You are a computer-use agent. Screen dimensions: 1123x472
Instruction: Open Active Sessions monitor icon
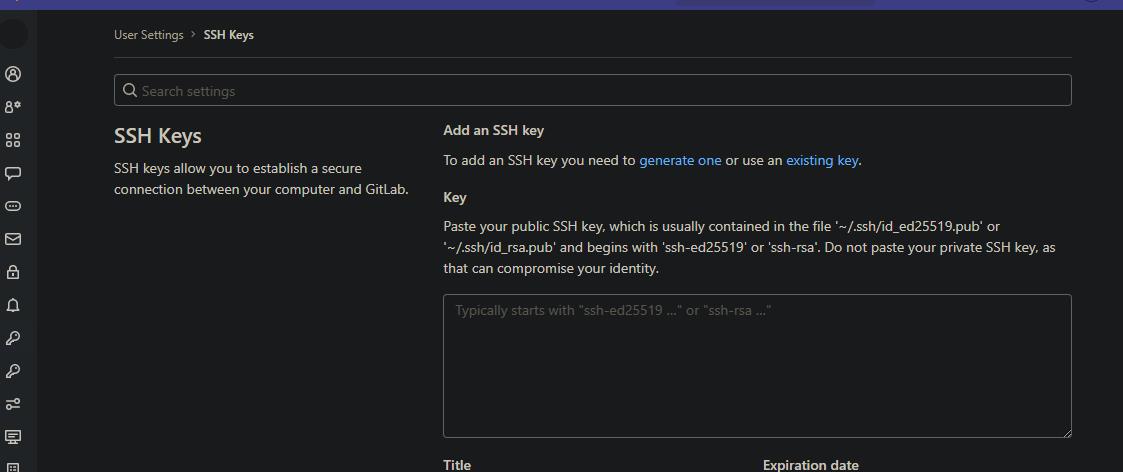pyautogui.click(x=13, y=437)
